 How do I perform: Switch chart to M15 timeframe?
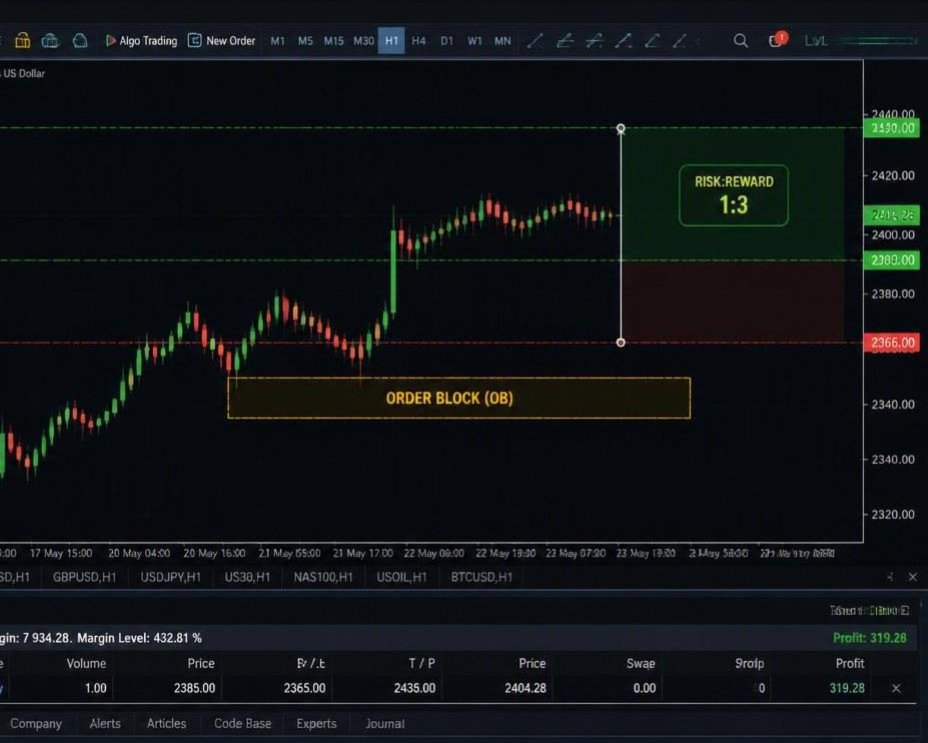(333, 41)
